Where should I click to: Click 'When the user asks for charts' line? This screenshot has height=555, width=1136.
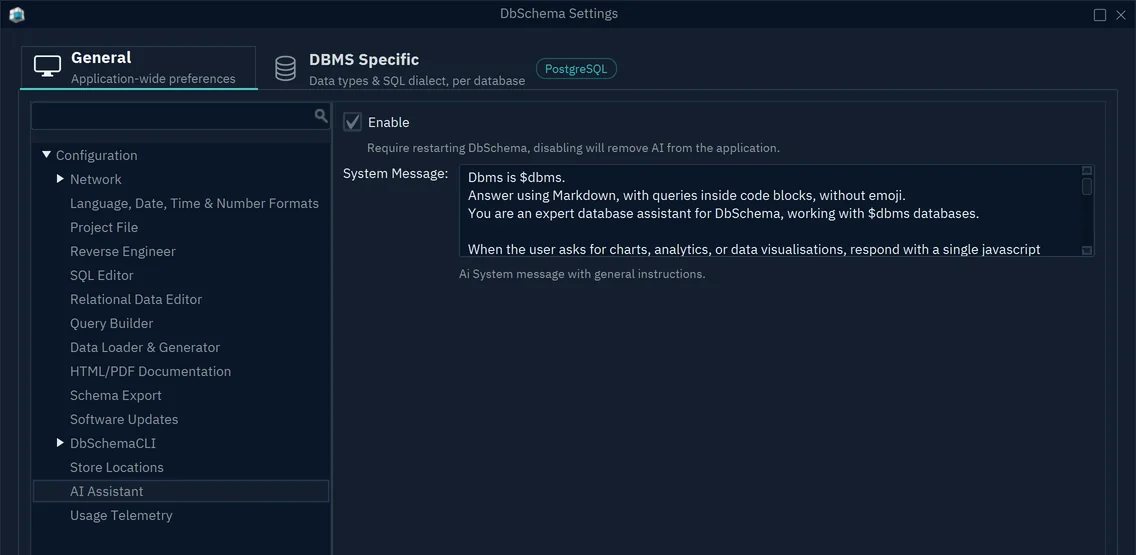(754, 249)
